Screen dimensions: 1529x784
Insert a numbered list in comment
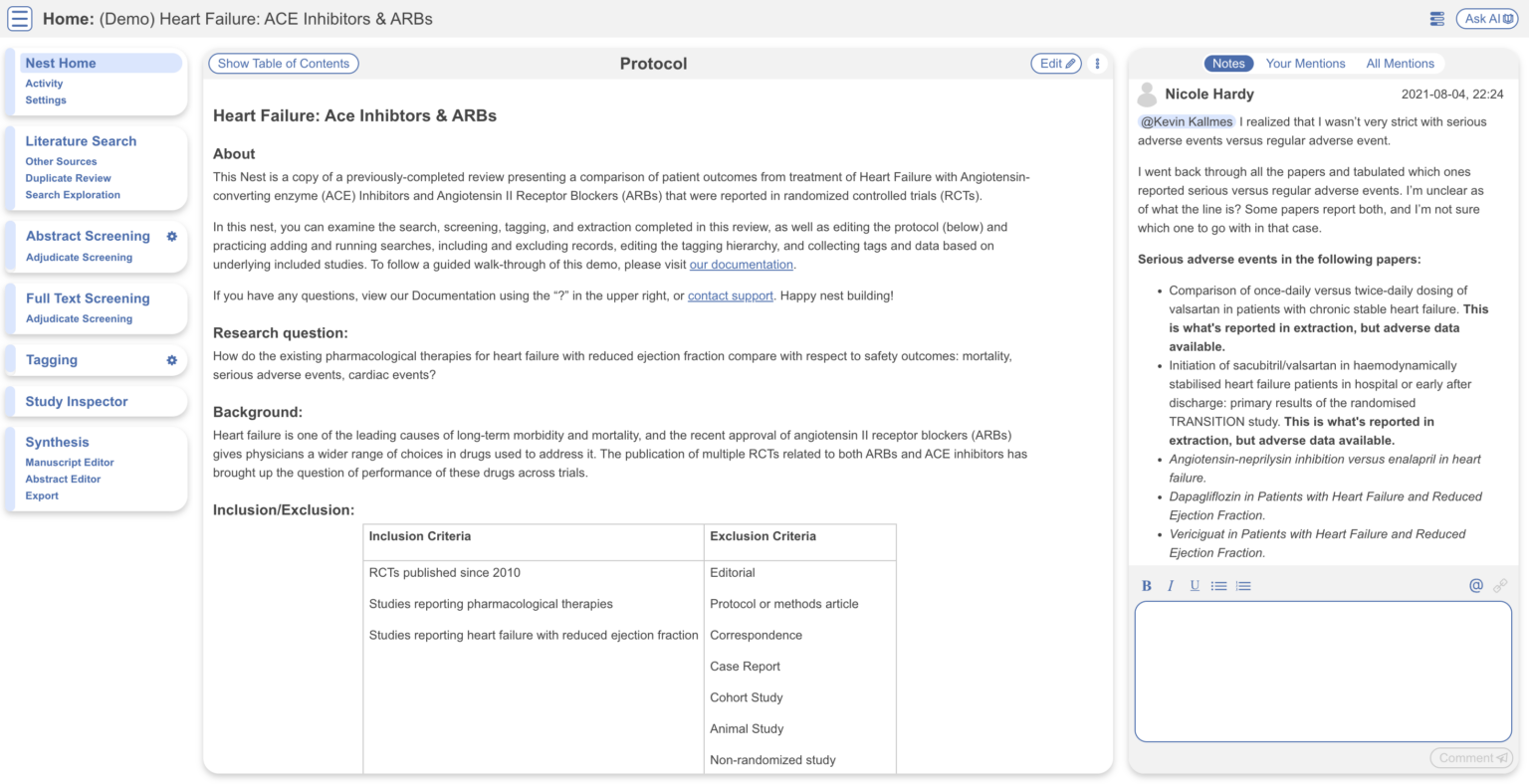coord(1243,586)
